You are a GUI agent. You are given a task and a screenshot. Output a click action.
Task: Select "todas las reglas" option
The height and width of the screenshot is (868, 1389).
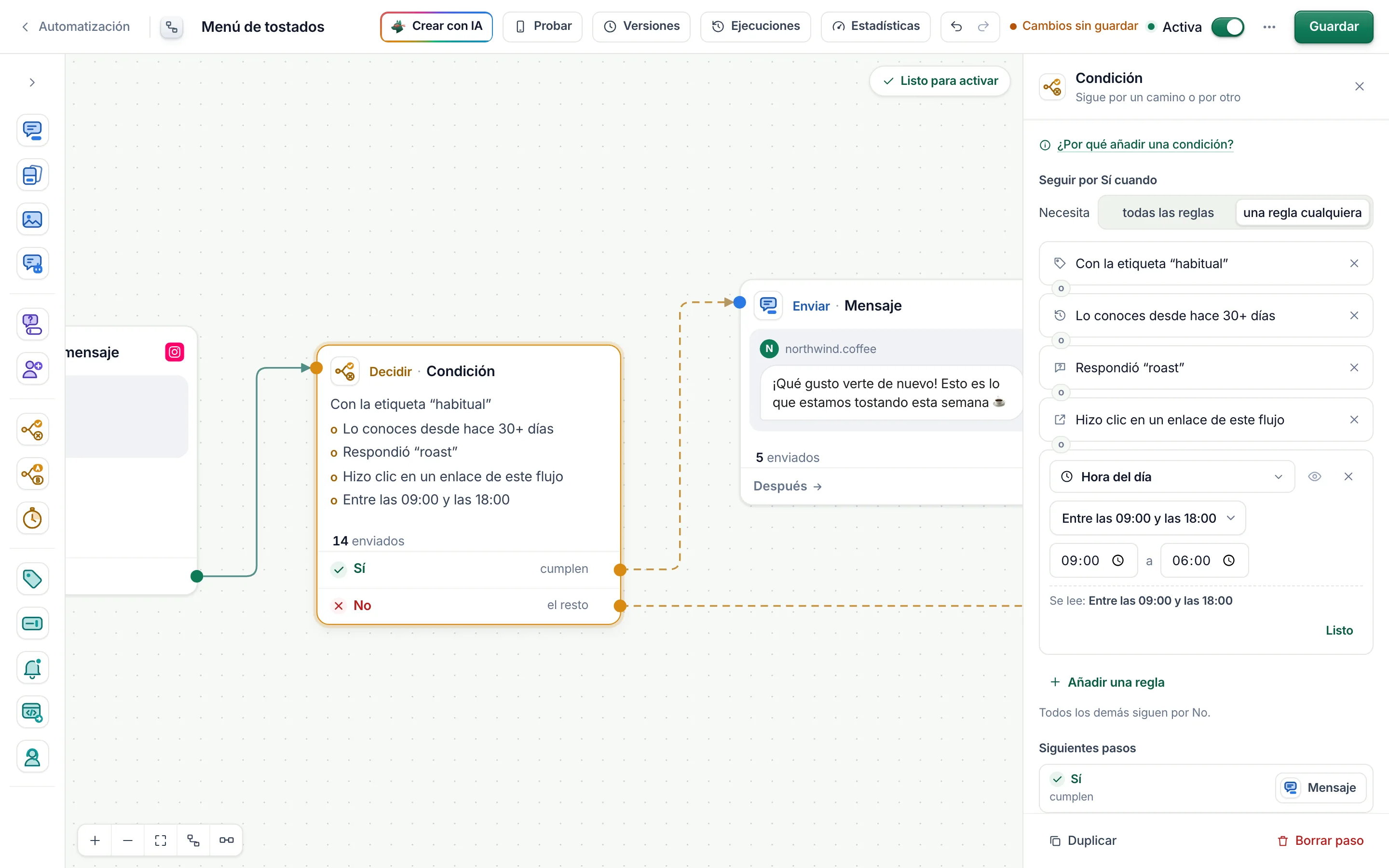pyautogui.click(x=1168, y=212)
